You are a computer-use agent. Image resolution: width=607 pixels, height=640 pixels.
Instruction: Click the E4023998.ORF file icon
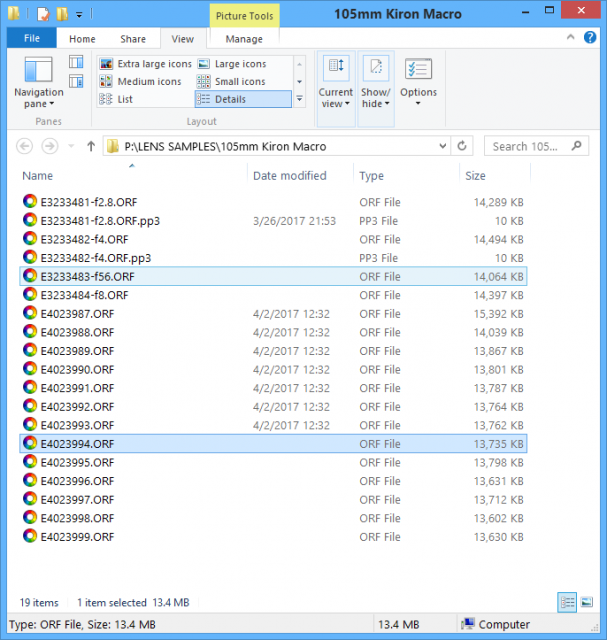click(30, 517)
